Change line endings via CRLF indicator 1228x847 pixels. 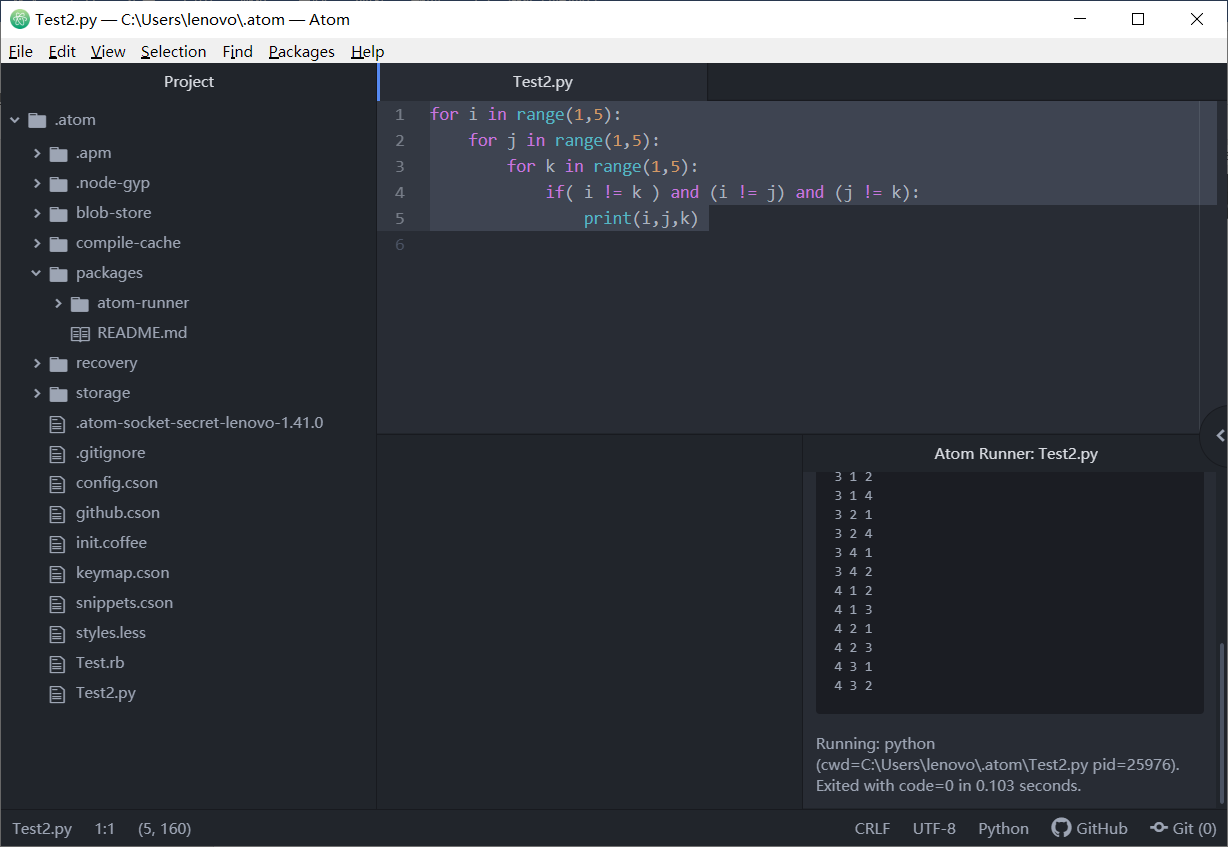[871, 828]
